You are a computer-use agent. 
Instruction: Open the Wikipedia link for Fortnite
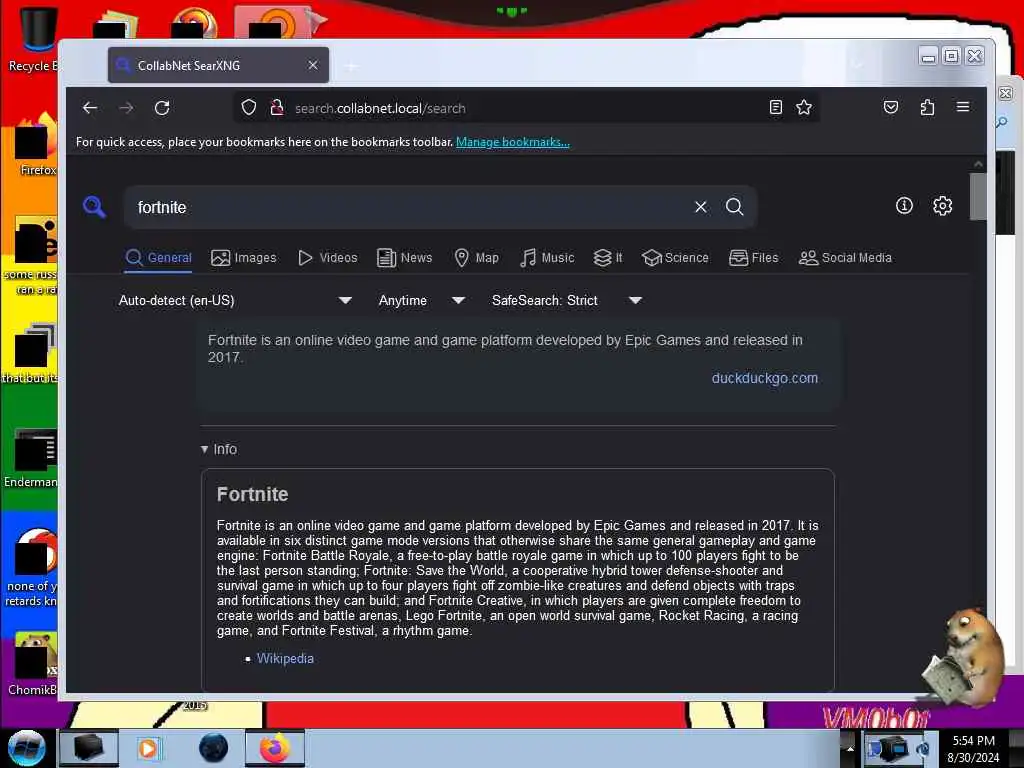[285, 658]
